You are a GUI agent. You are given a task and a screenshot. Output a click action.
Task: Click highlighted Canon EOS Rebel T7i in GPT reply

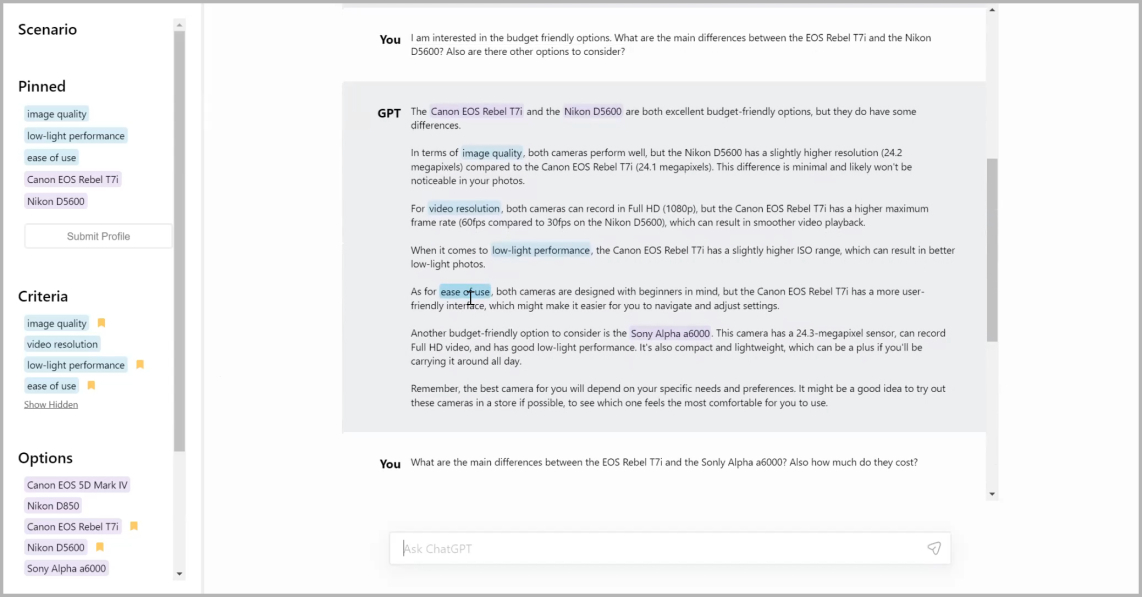click(476, 111)
